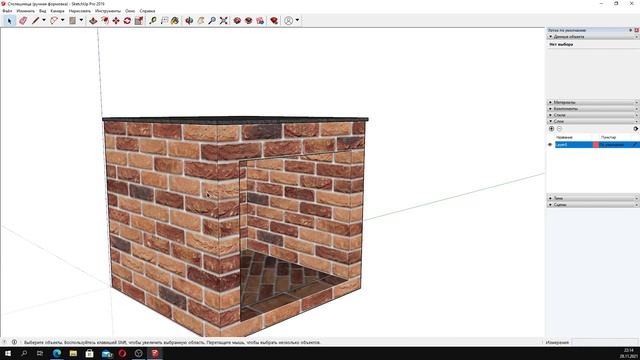Choose the Offset tool
The image size is (640, 360).
(105, 20)
